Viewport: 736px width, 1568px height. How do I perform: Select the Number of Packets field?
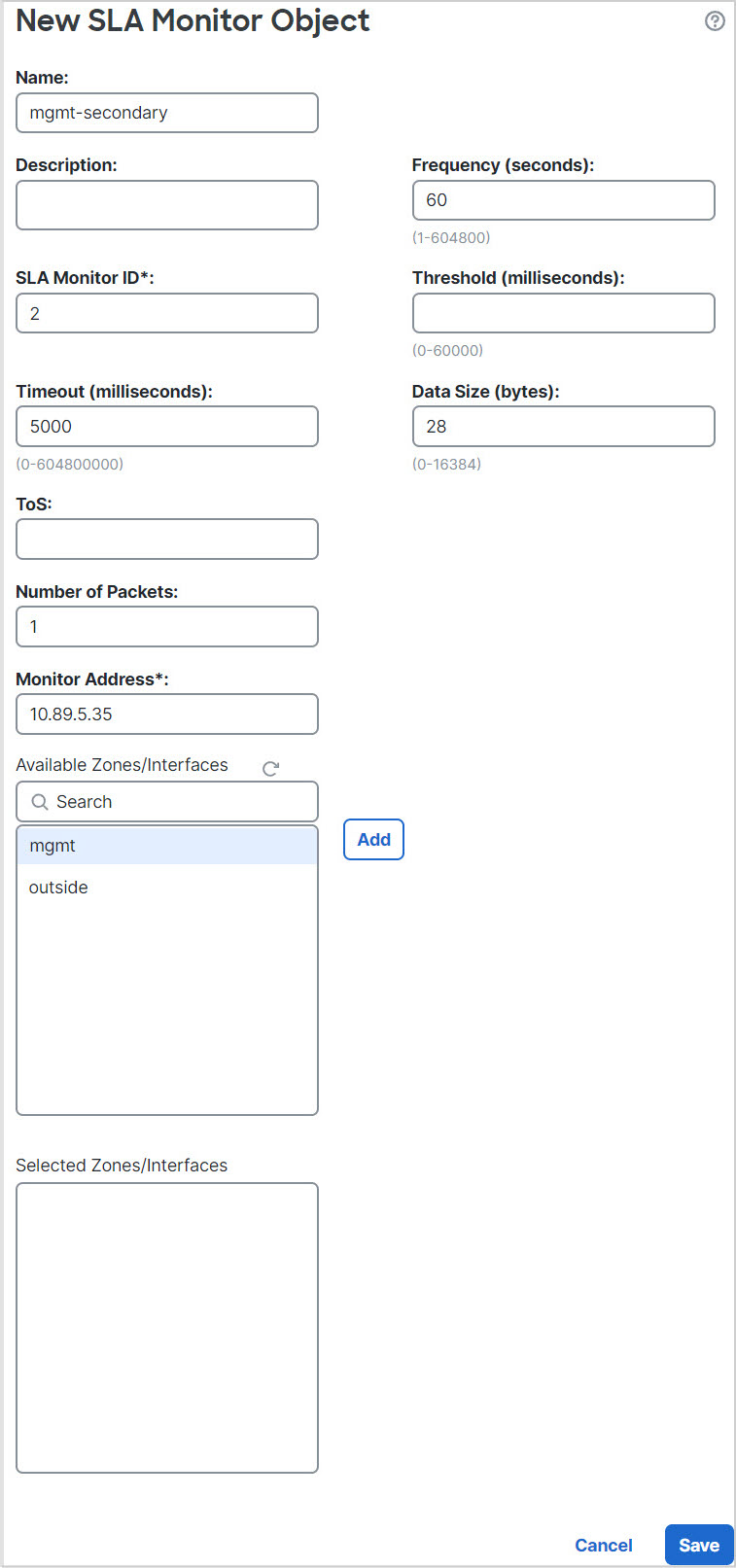tap(167, 627)
